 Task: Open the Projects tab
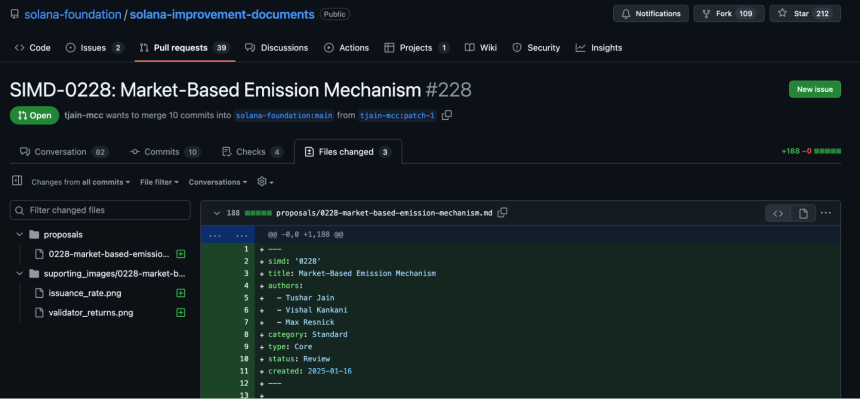(417, 48)
